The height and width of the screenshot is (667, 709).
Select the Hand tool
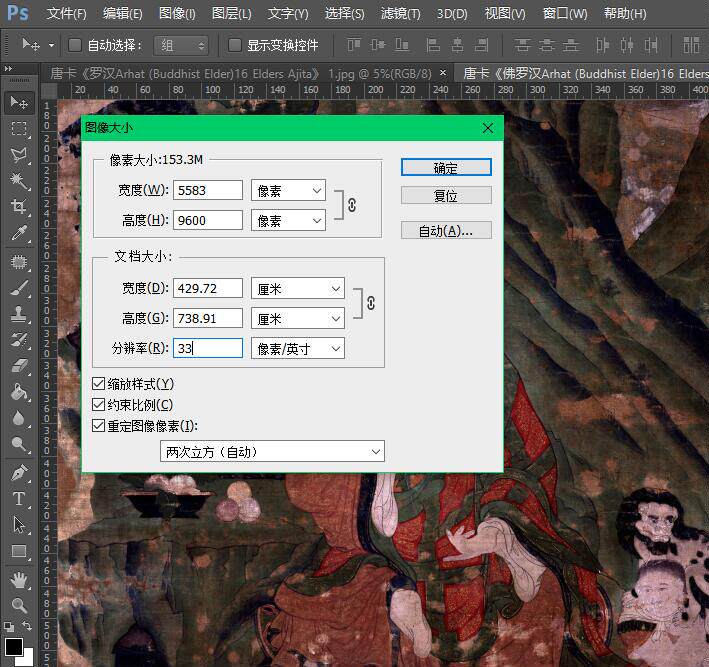(x=19, y=580)
